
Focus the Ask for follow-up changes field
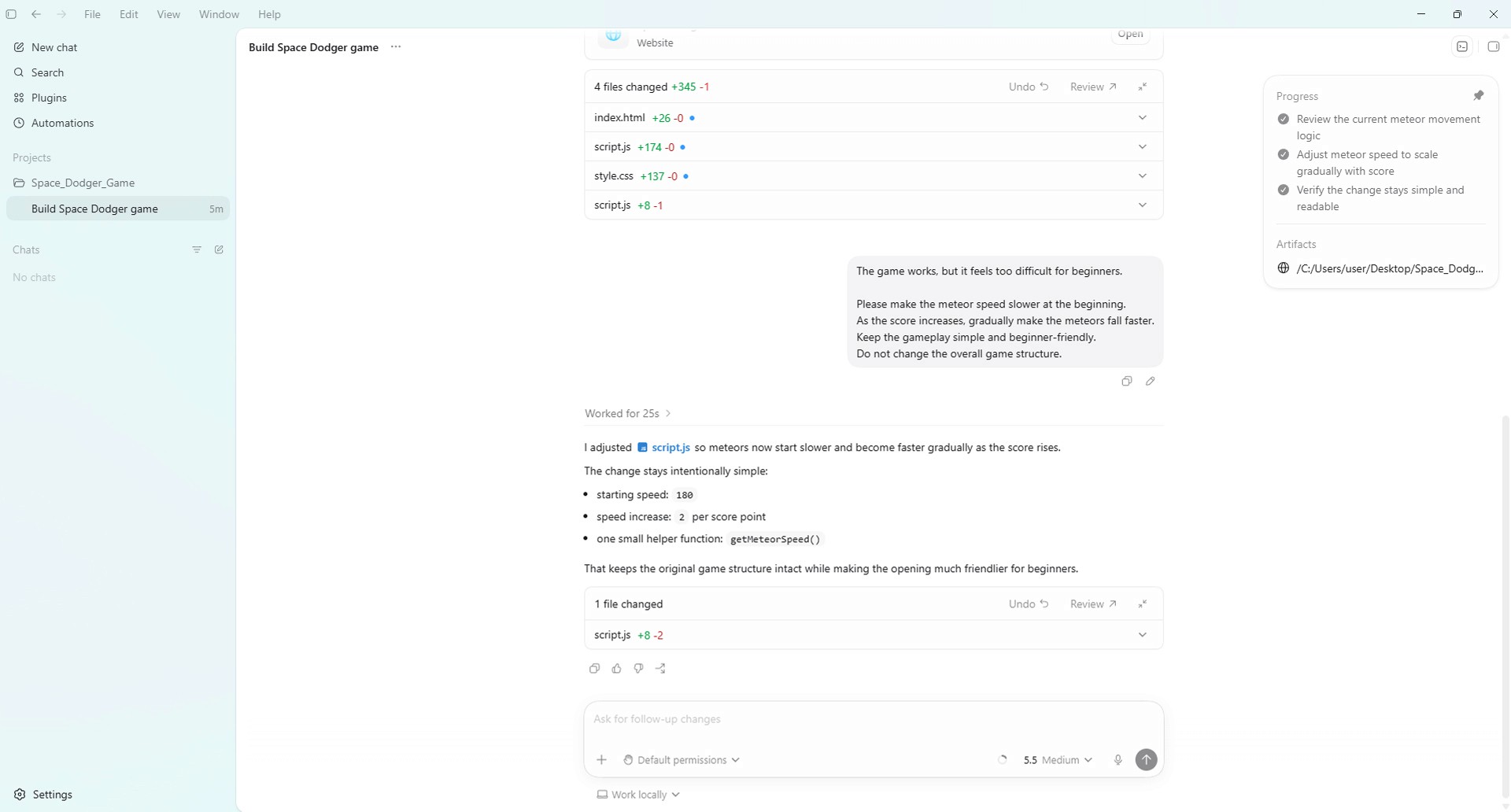coord(874,719)
